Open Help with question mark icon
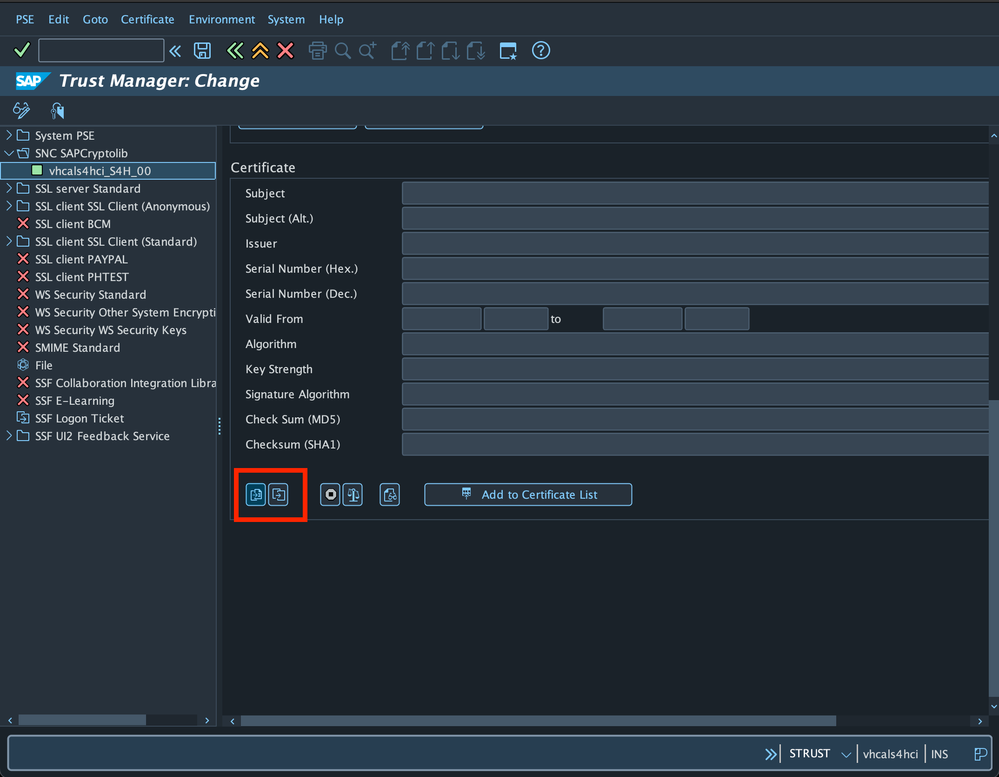The width and height of the screenshot is (999, 777). 541,50
